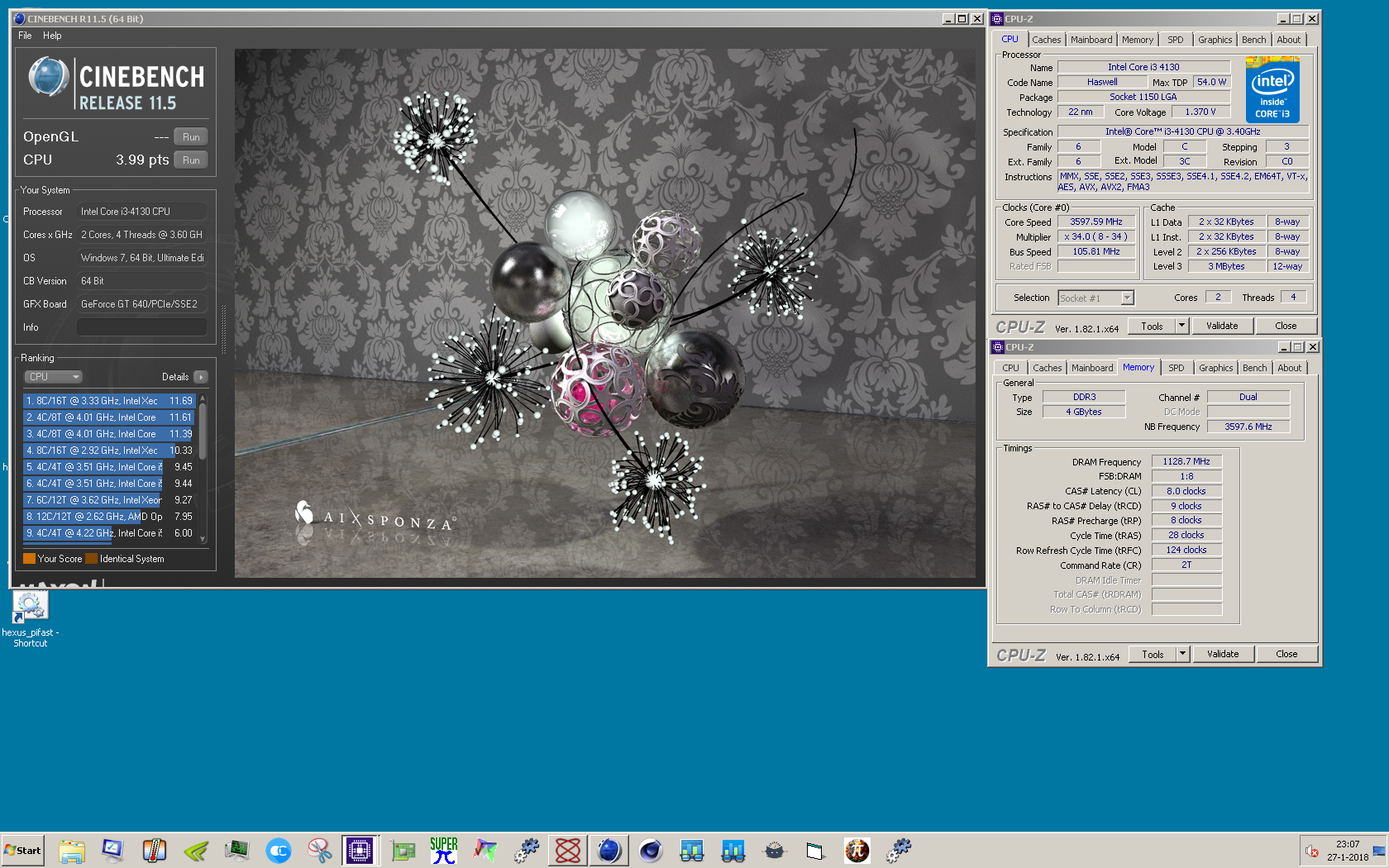The image size is (1389, 868).
Task: Click Tools button in upper CPU-Z window
Action: pos(1152,326)
